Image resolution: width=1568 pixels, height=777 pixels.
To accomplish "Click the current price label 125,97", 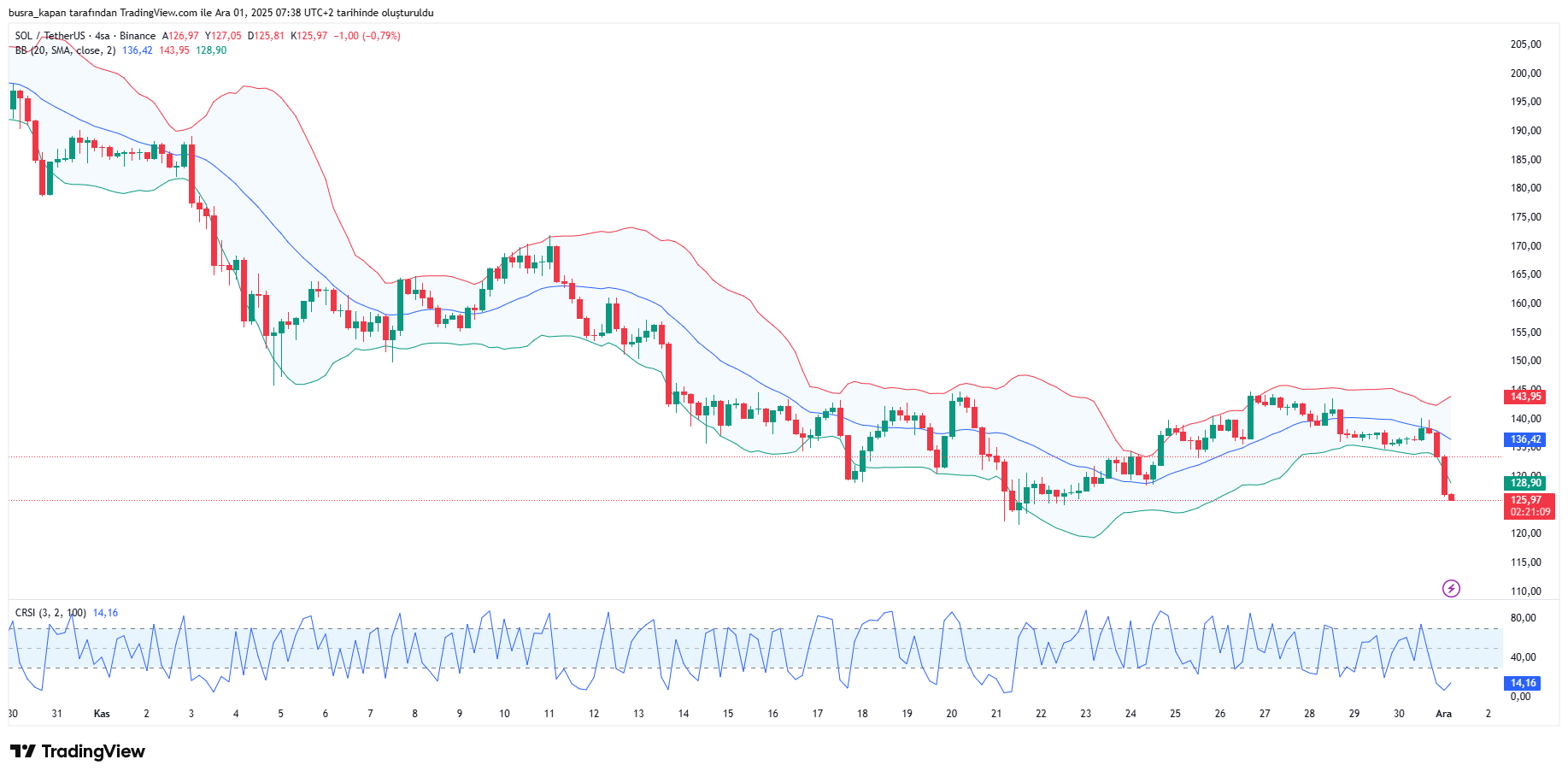I will tap(1525, 500).
